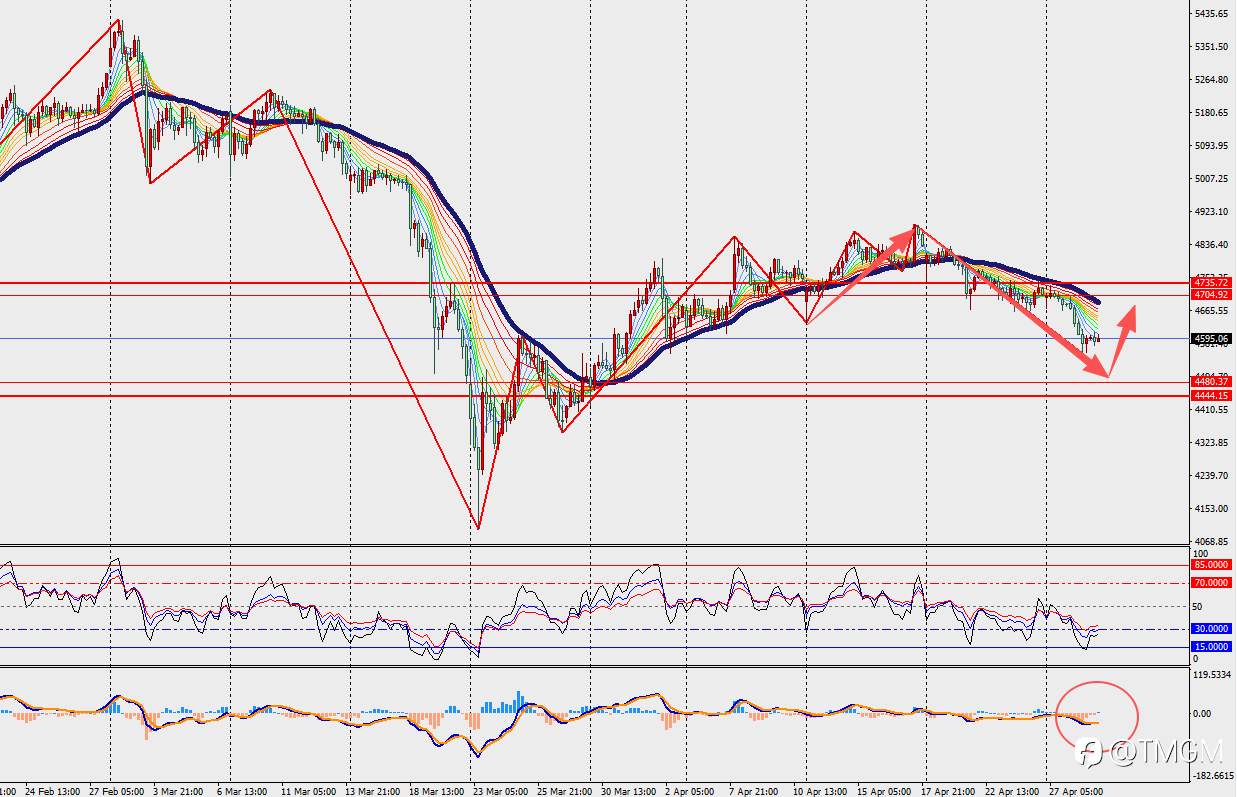
Task: Click the current price label 4595.06
Action: pyautogui.click(x=1211, y=339)
